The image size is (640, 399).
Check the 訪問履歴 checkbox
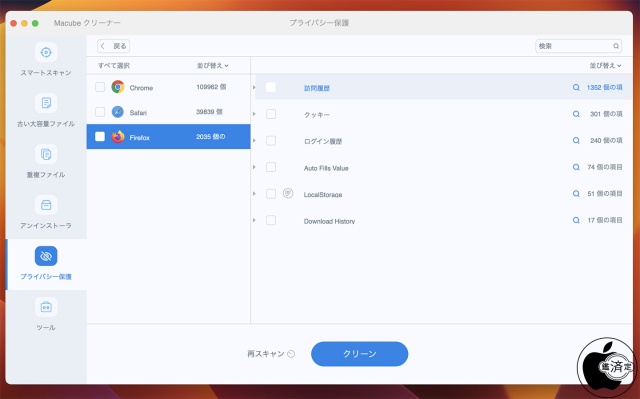pyautogui.click(x=271, y=87)
